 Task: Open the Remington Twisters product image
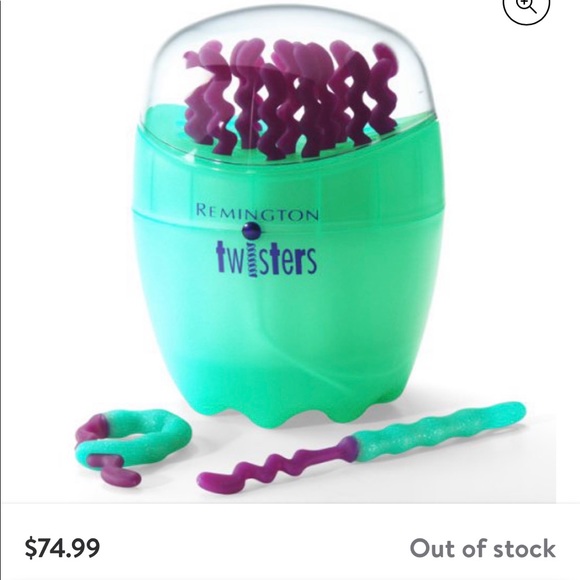[290, 252]
